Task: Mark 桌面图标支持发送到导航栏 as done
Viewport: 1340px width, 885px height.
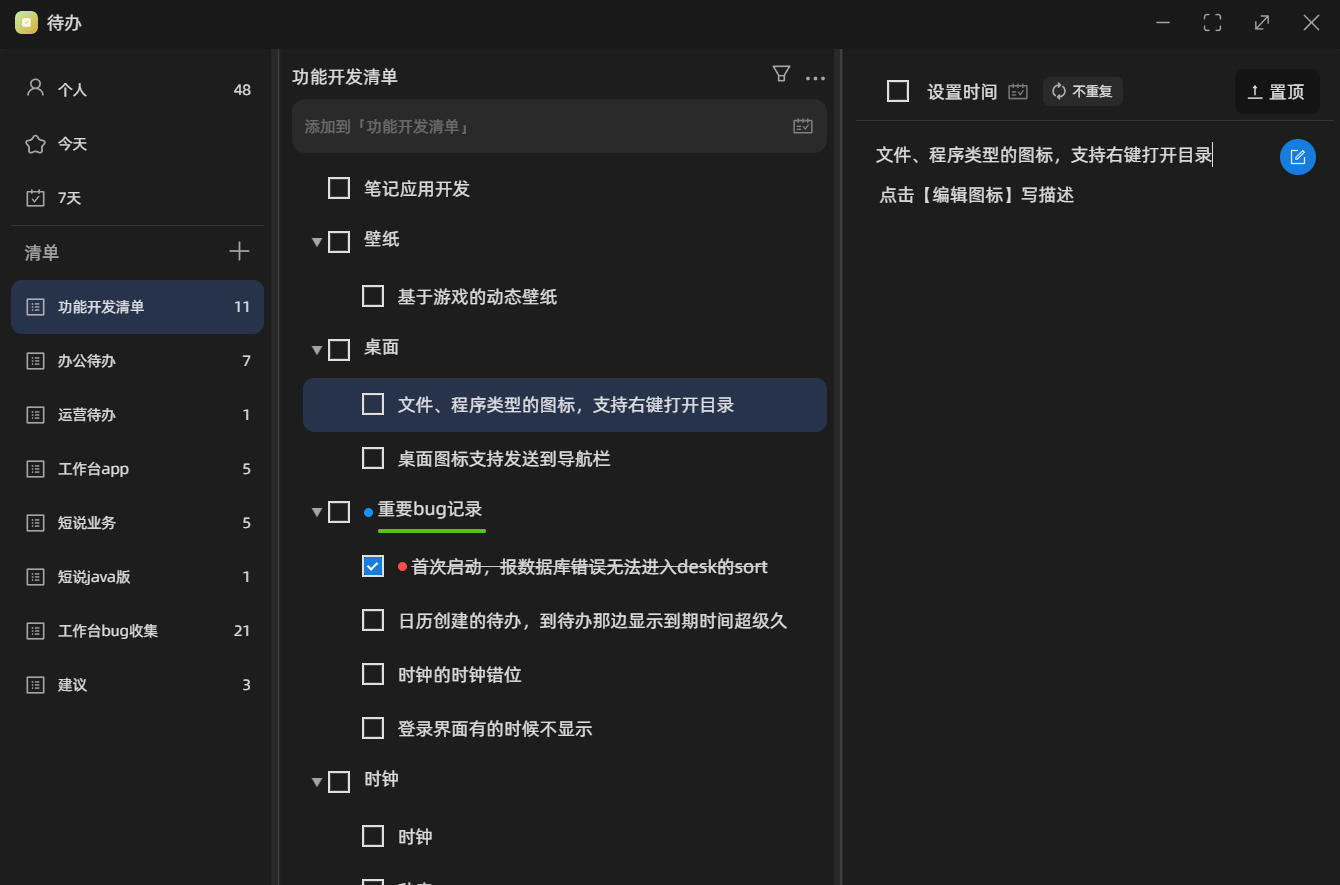Action: click(373, 458)
